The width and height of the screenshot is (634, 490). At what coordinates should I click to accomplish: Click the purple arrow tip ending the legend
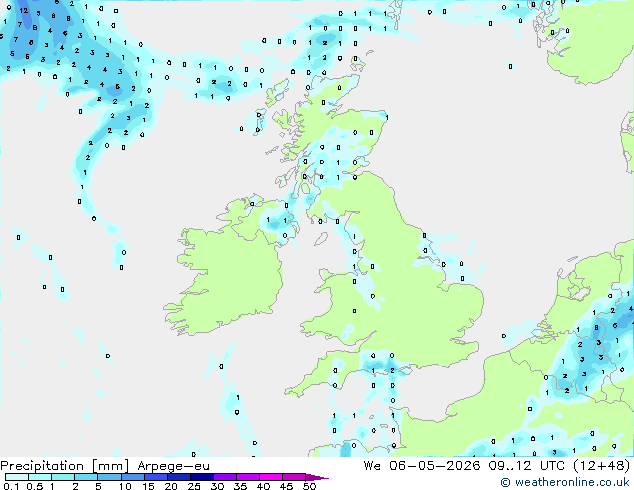tap(317, 477)
